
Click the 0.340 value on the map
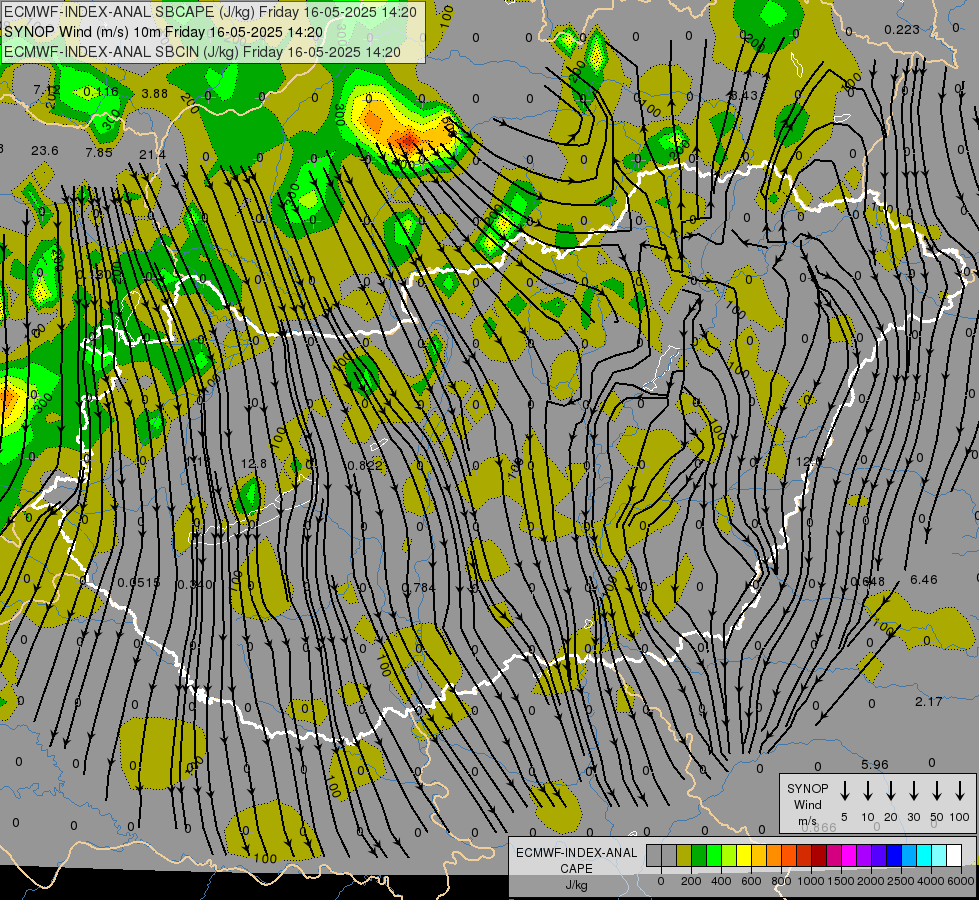pos(195,585)
